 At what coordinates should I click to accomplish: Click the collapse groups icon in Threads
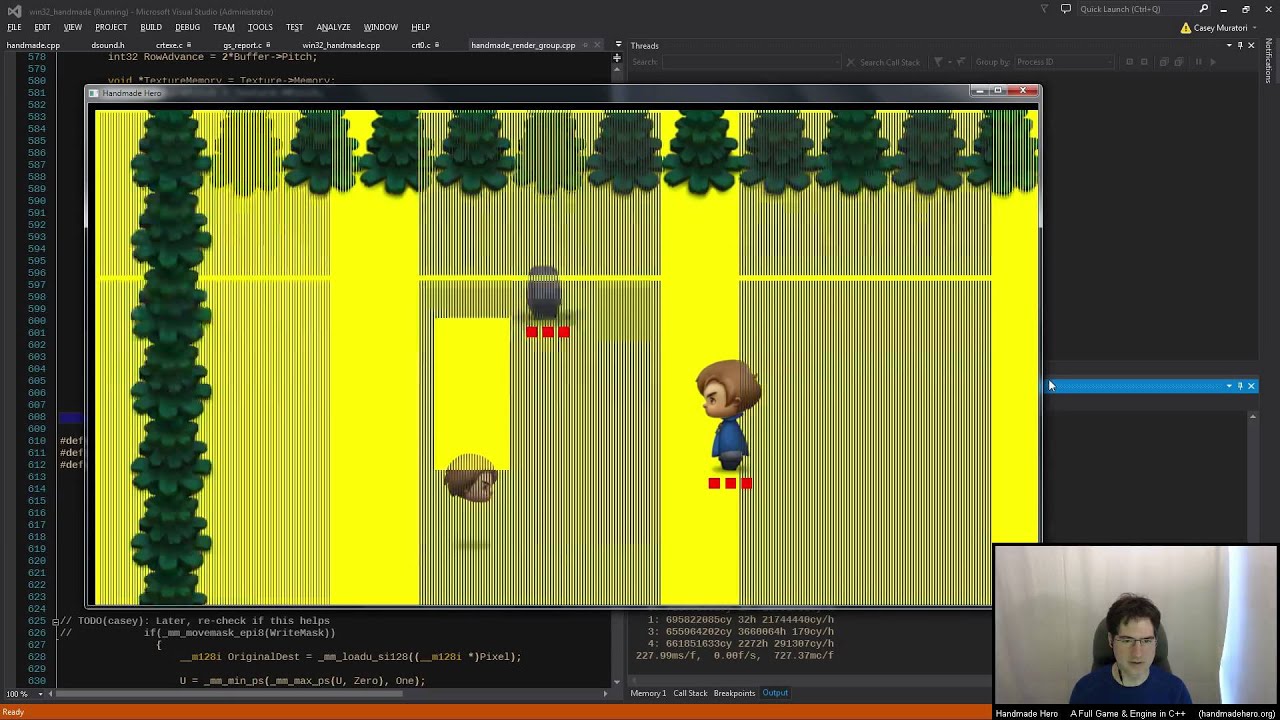(x=1145, y=62)
